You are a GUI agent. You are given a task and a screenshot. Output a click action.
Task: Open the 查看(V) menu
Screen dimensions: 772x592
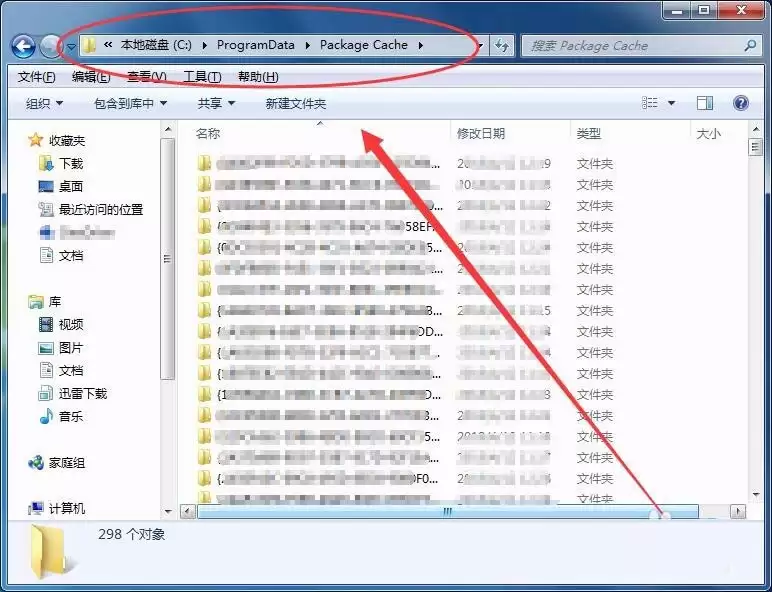147,77
